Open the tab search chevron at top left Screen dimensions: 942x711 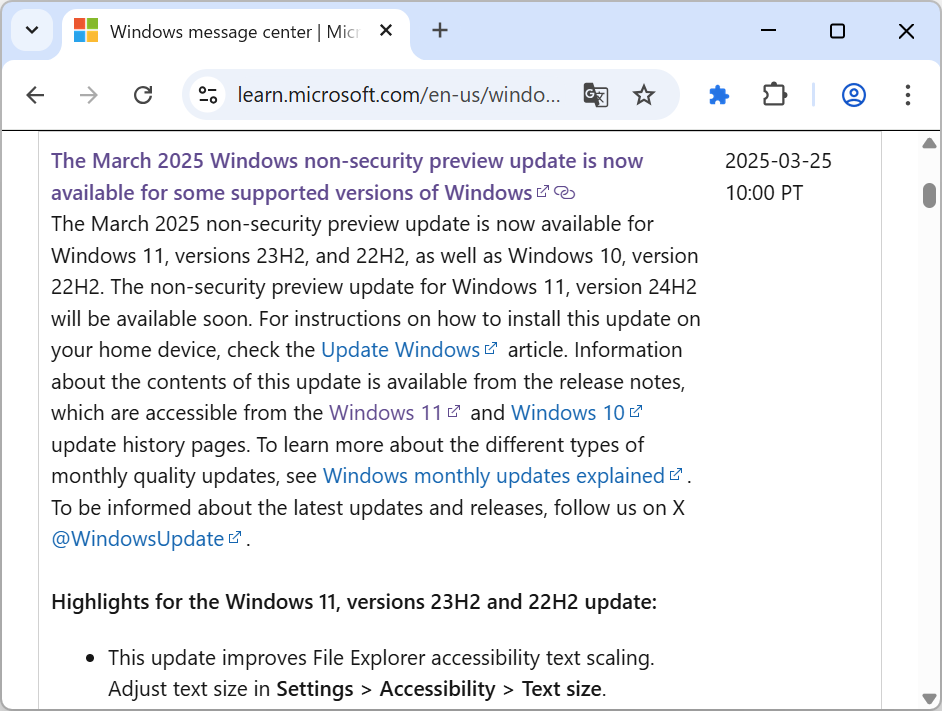pyautogui.click(x=30, y=31)
